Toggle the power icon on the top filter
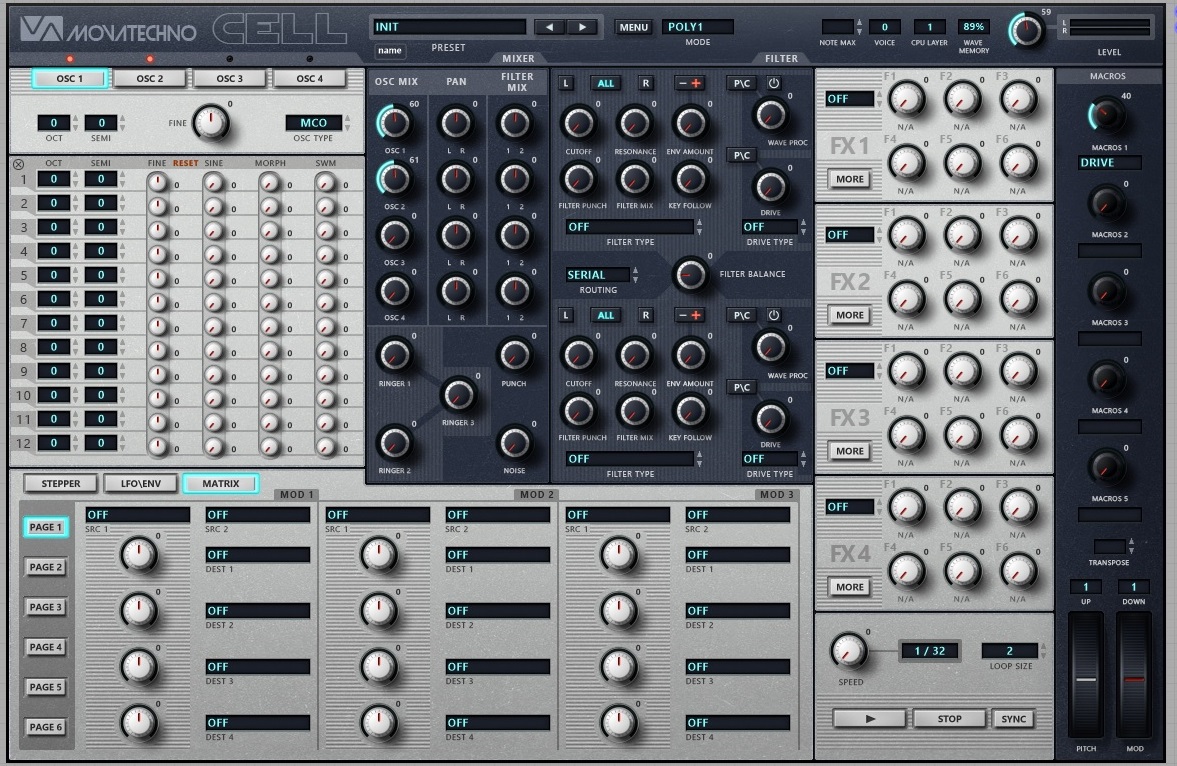Screen dimensions: 1177x766 (773, 83)
